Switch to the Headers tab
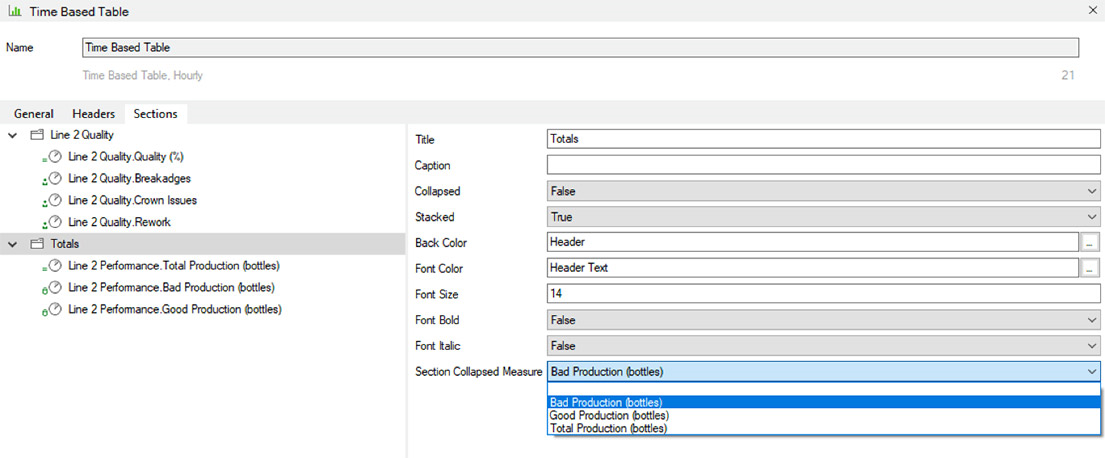 coord(94,113)
